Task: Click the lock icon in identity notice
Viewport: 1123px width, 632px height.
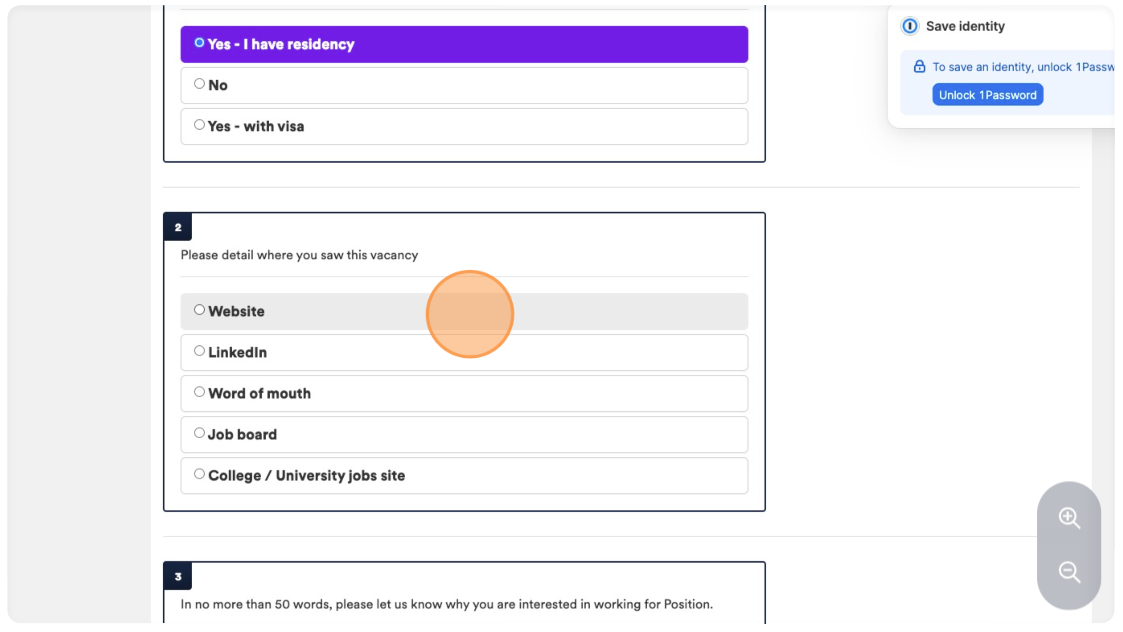Action: (919, 67)
